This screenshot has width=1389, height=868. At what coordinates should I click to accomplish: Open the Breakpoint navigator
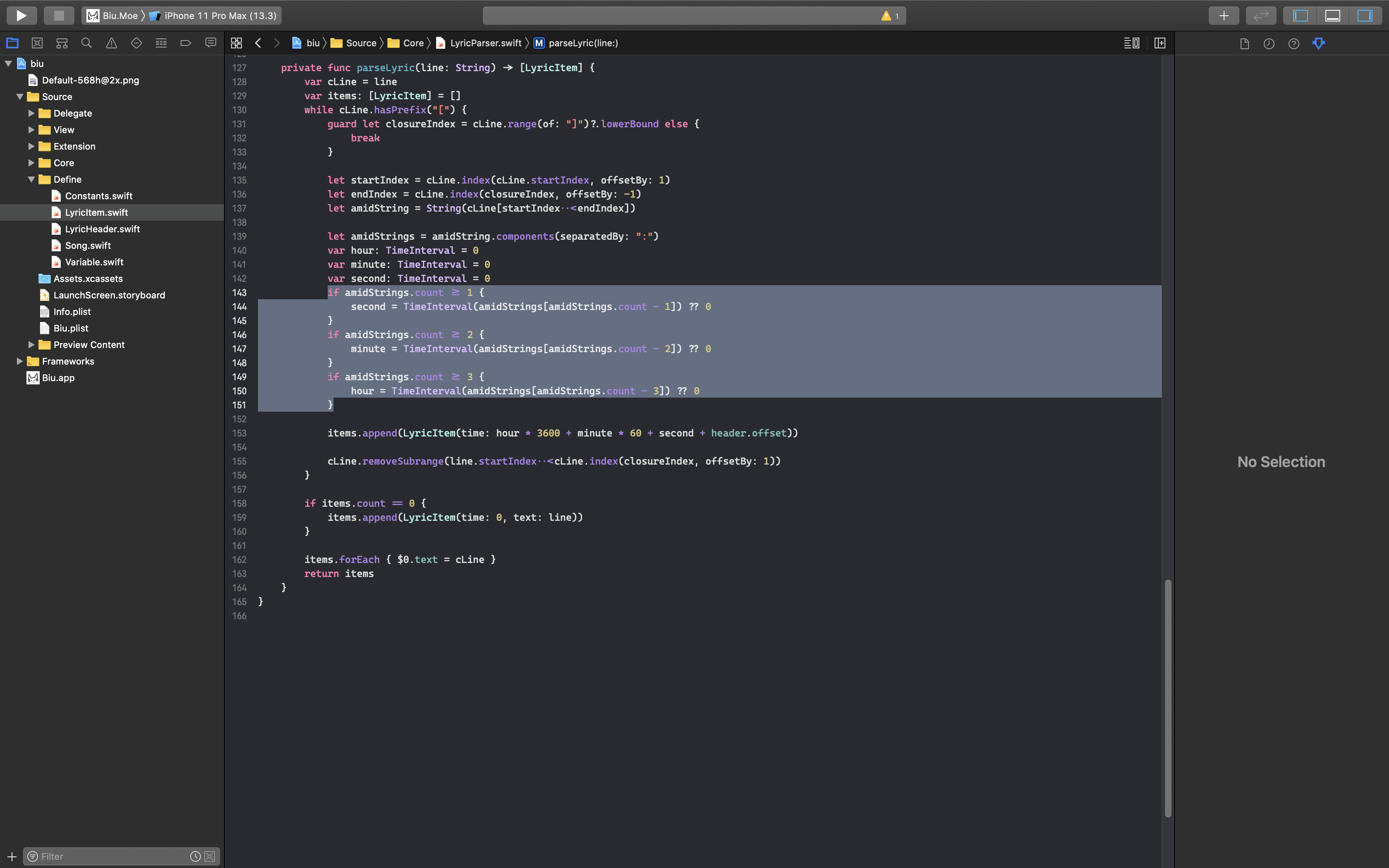pos(185,43)
